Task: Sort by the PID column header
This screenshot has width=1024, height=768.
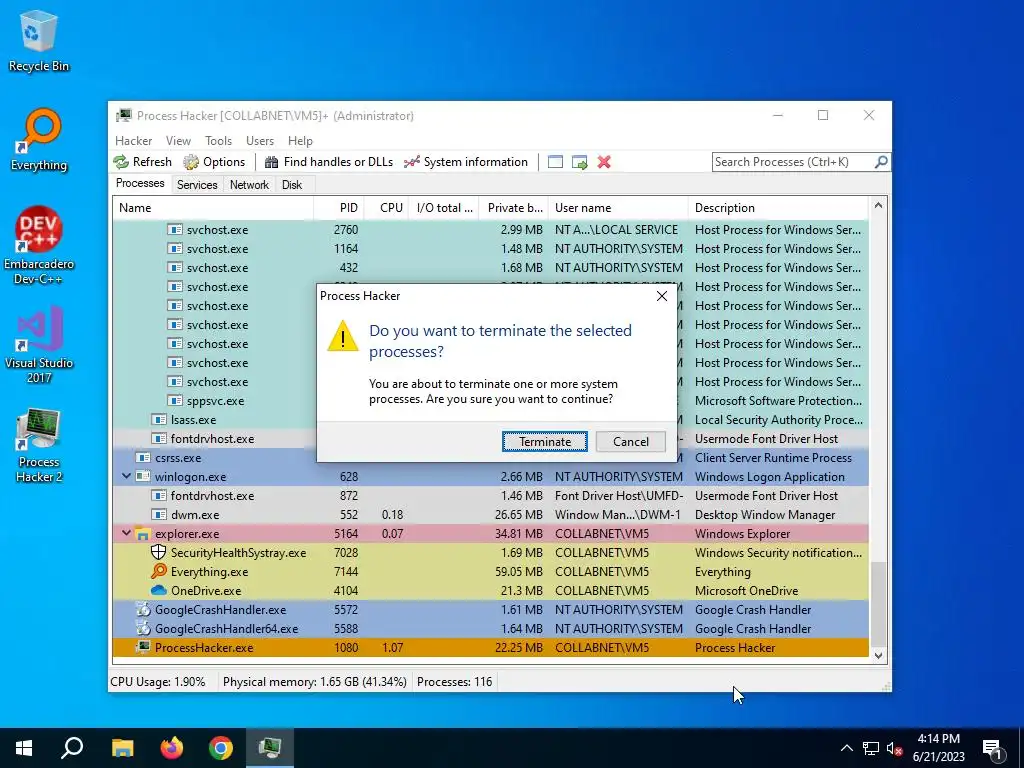Action: tap(339, 208)
